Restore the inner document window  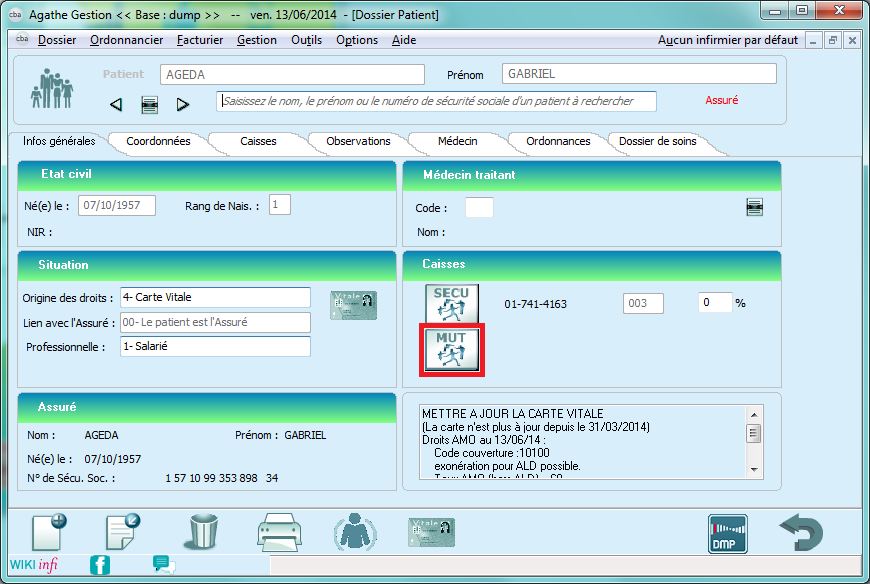(x=832, y=40)
